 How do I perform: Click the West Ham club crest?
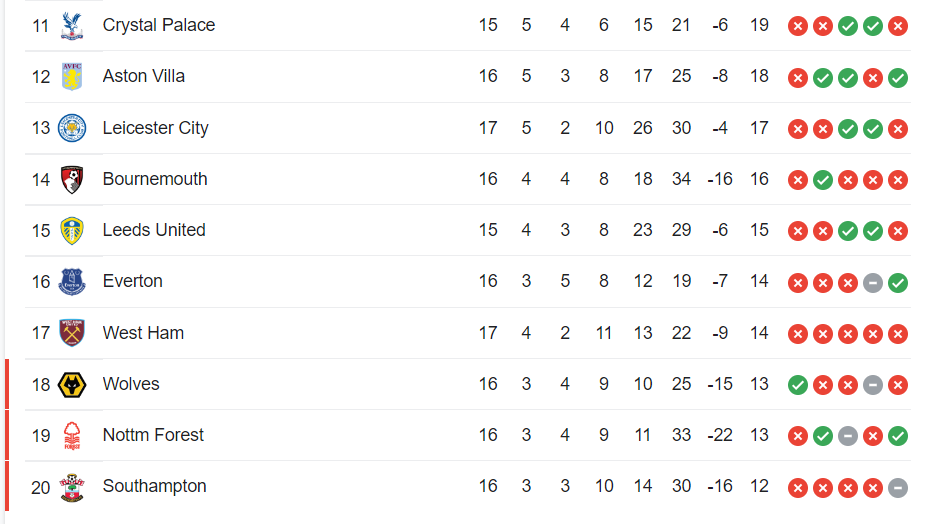(x=72, y=333)
